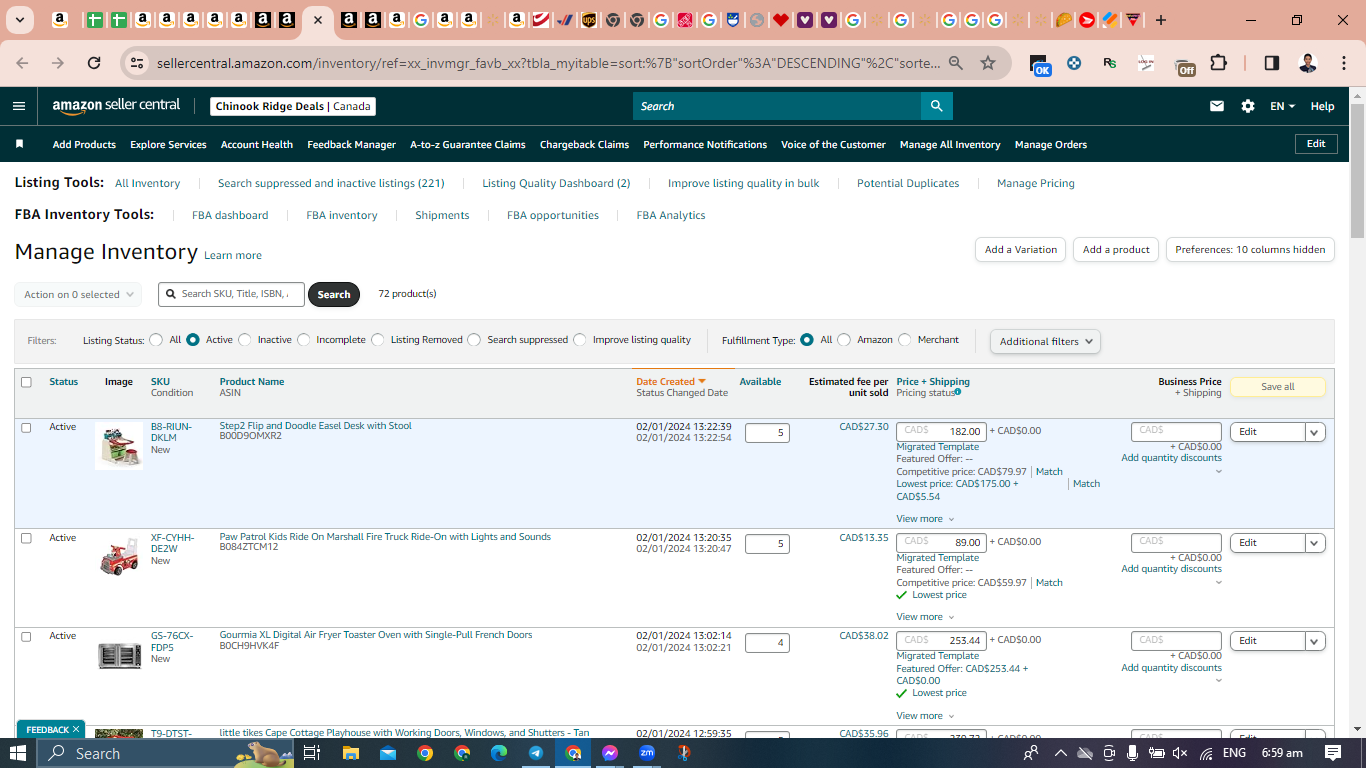Image resolution: width=1366 pixels, height=768 pixels.
Task: Open File Explorer from the taskbar
Action: point(351,753)
